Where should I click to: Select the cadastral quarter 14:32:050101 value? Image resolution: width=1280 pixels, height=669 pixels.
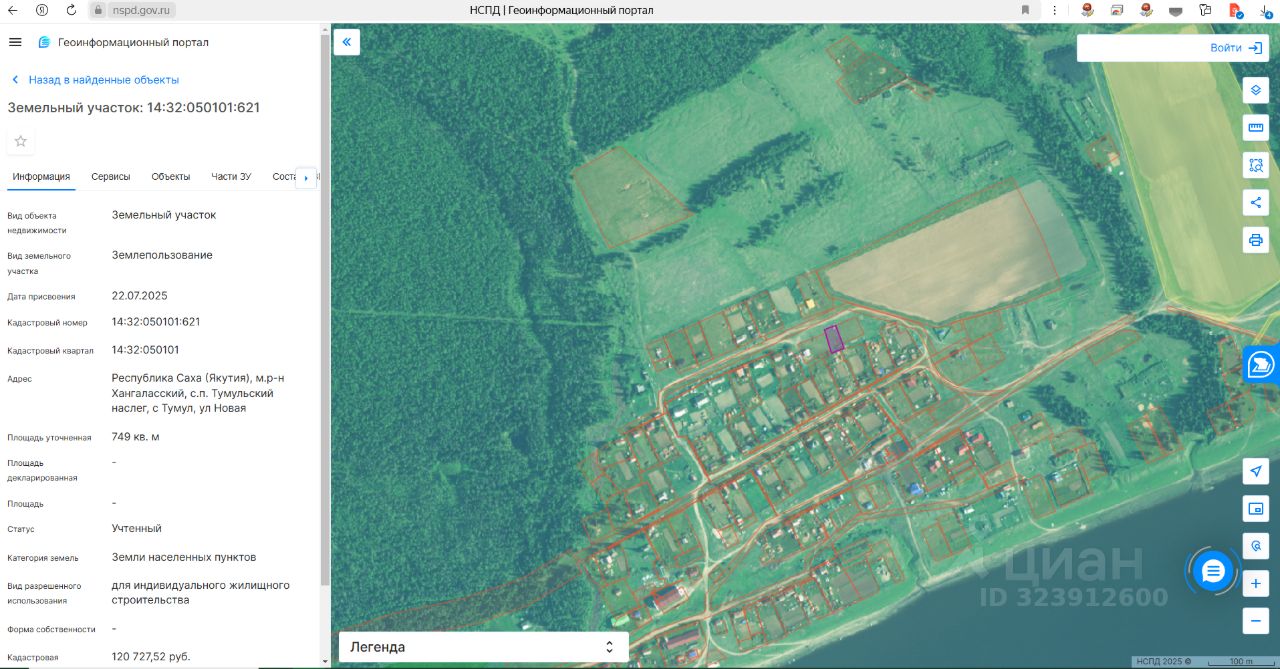tap(145, 350)
